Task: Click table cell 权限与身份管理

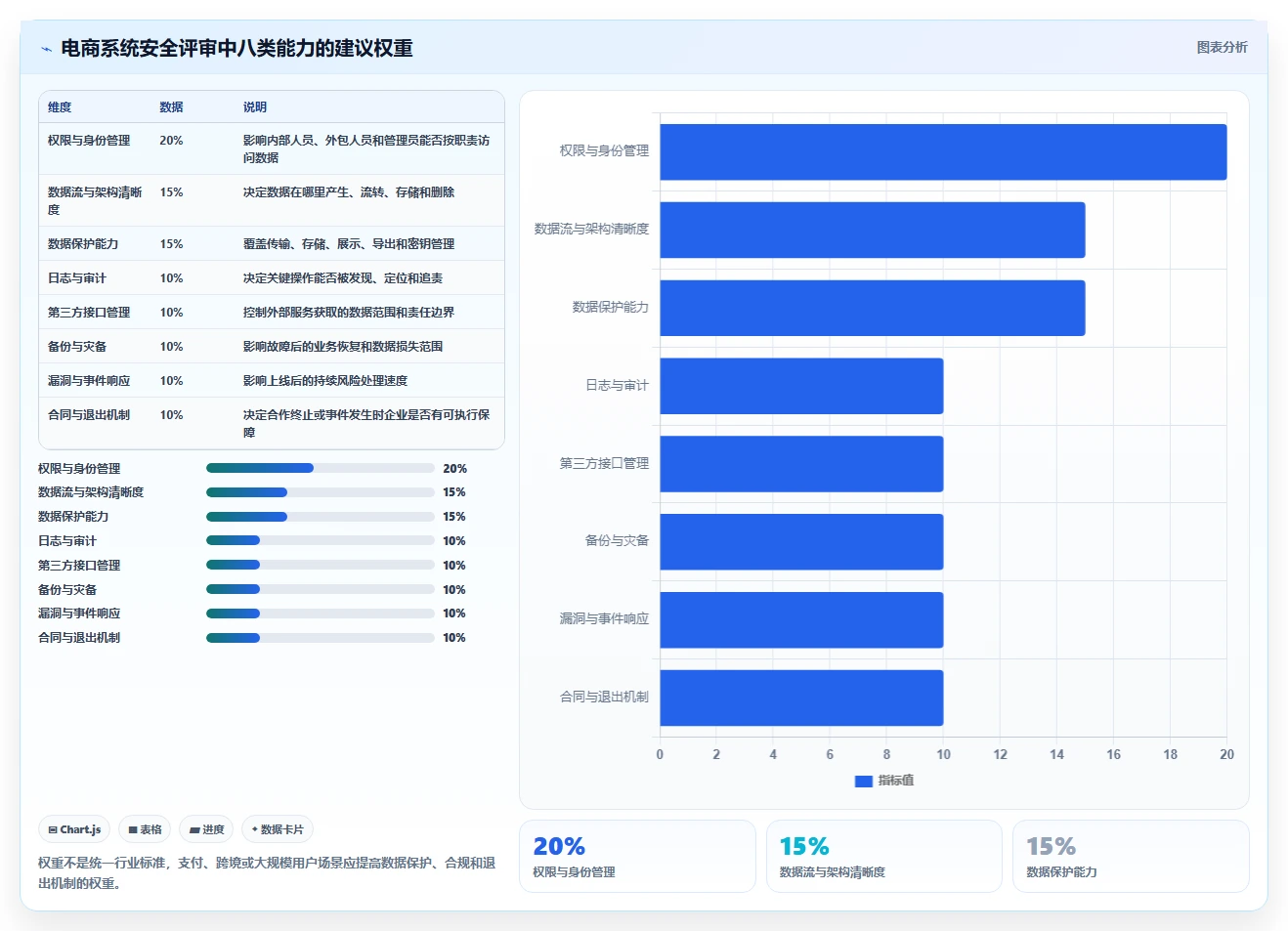Action: tap(89, 141)
